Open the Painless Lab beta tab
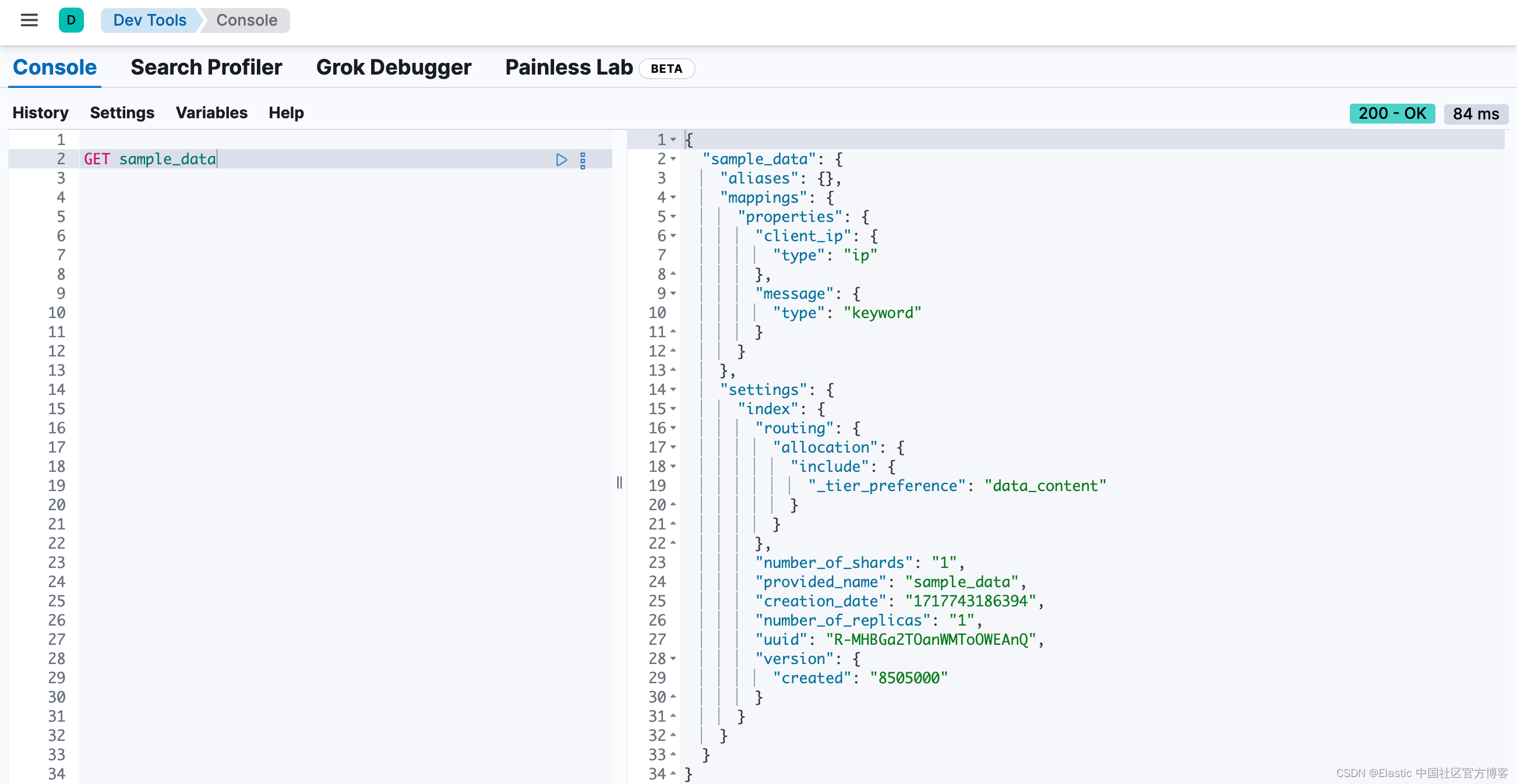 (x=567, y=67)
